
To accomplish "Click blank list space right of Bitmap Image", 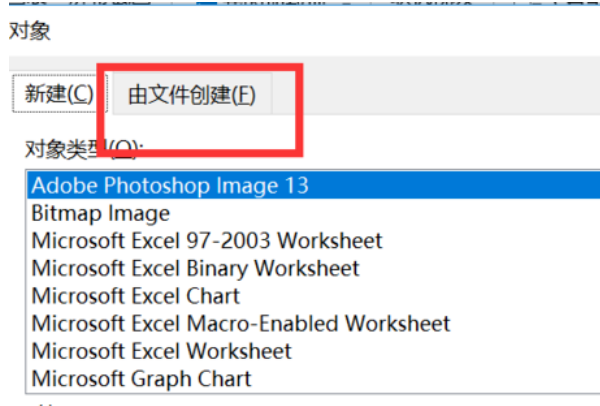I will tap(383, 213).
